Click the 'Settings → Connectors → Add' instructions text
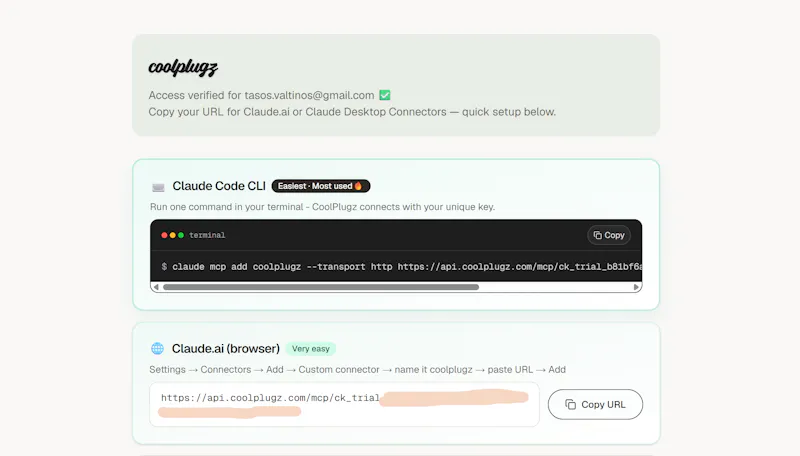The height and width of the screenshot is (456, 800). tap(358, 369)
